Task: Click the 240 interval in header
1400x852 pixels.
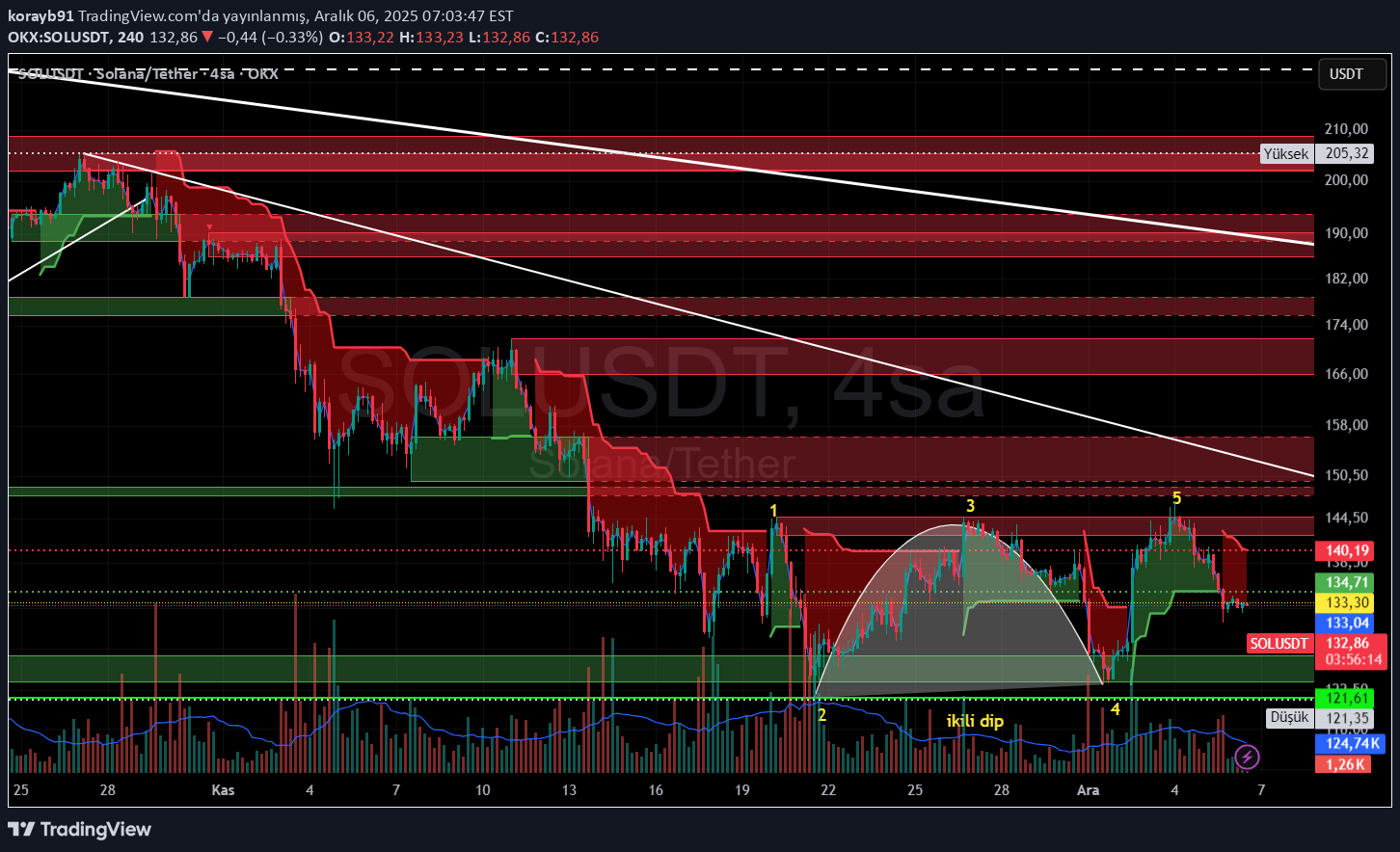Action: (131, 38)
